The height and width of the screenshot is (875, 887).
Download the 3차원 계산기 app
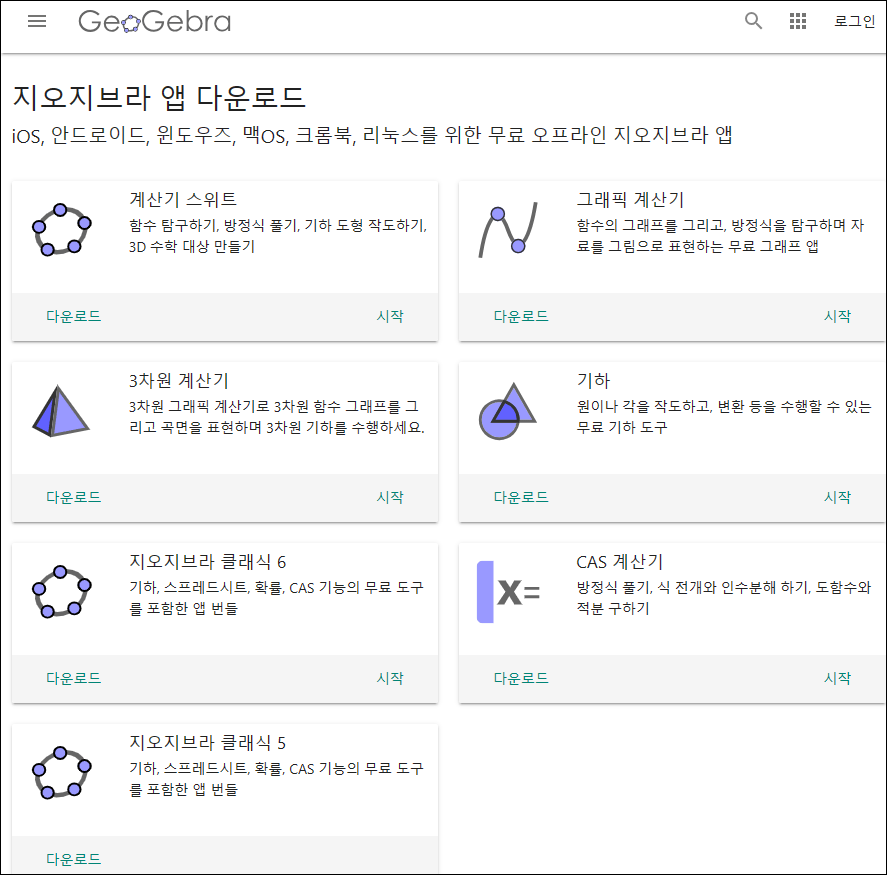pos(74,497)
